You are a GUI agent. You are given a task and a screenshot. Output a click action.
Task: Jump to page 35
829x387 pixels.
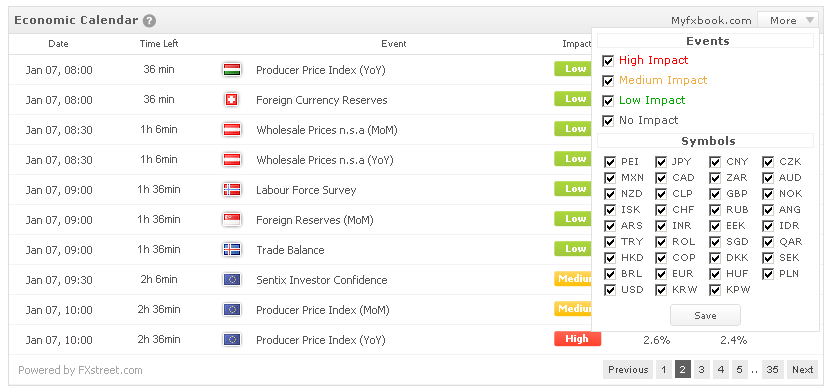pyautogui.click(x=772, y=370)
